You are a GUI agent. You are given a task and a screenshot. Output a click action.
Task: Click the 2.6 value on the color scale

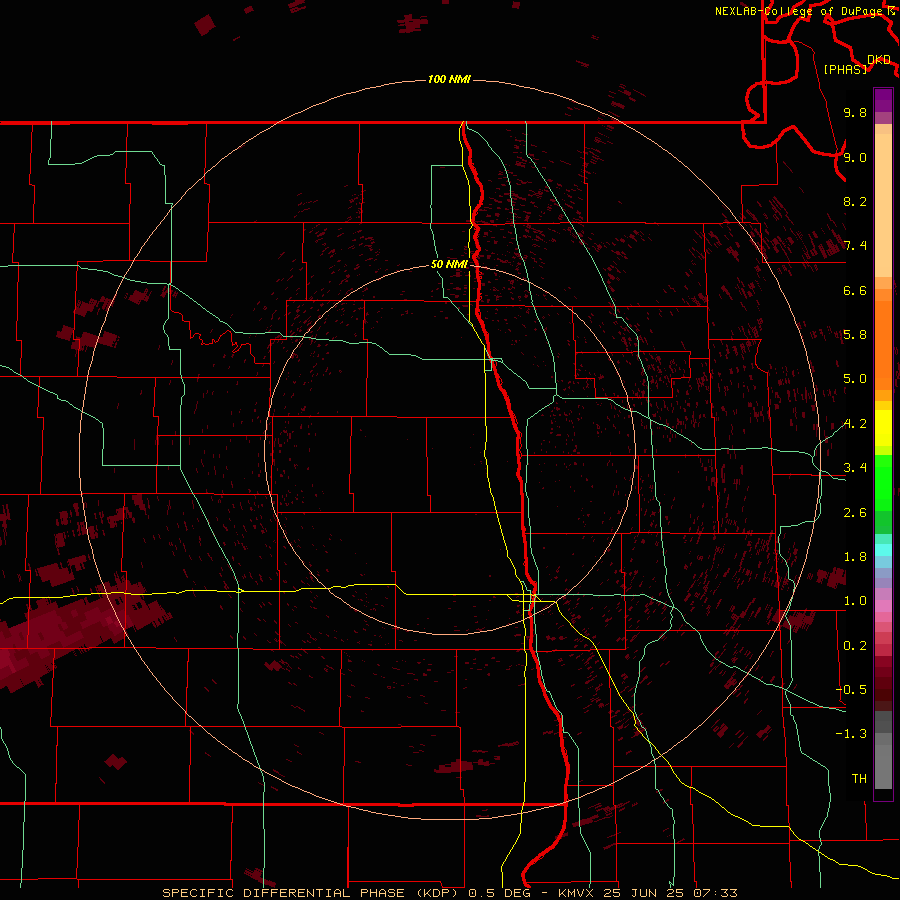coord(855,513)
